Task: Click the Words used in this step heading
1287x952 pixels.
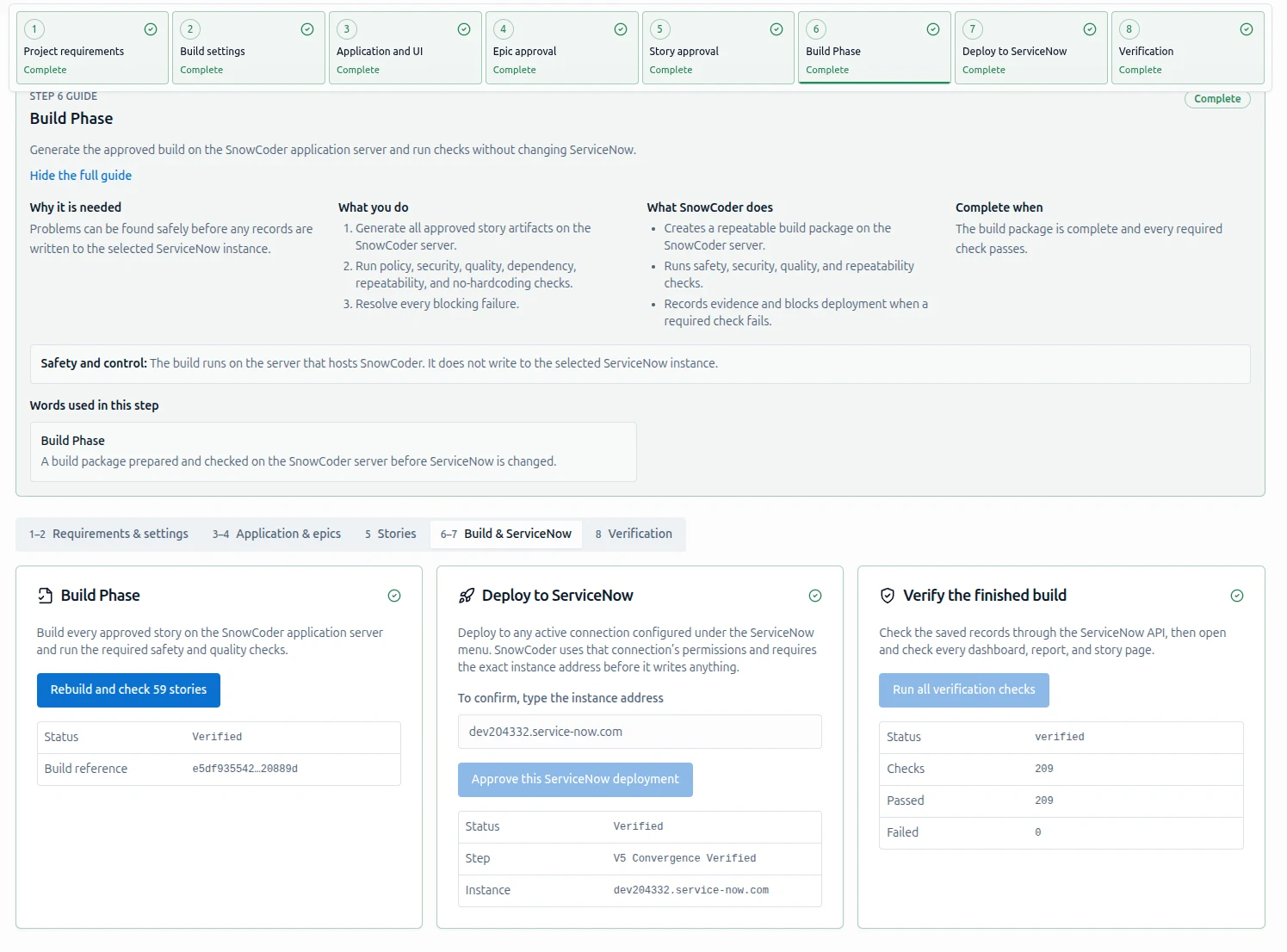Action: point(95,405)
